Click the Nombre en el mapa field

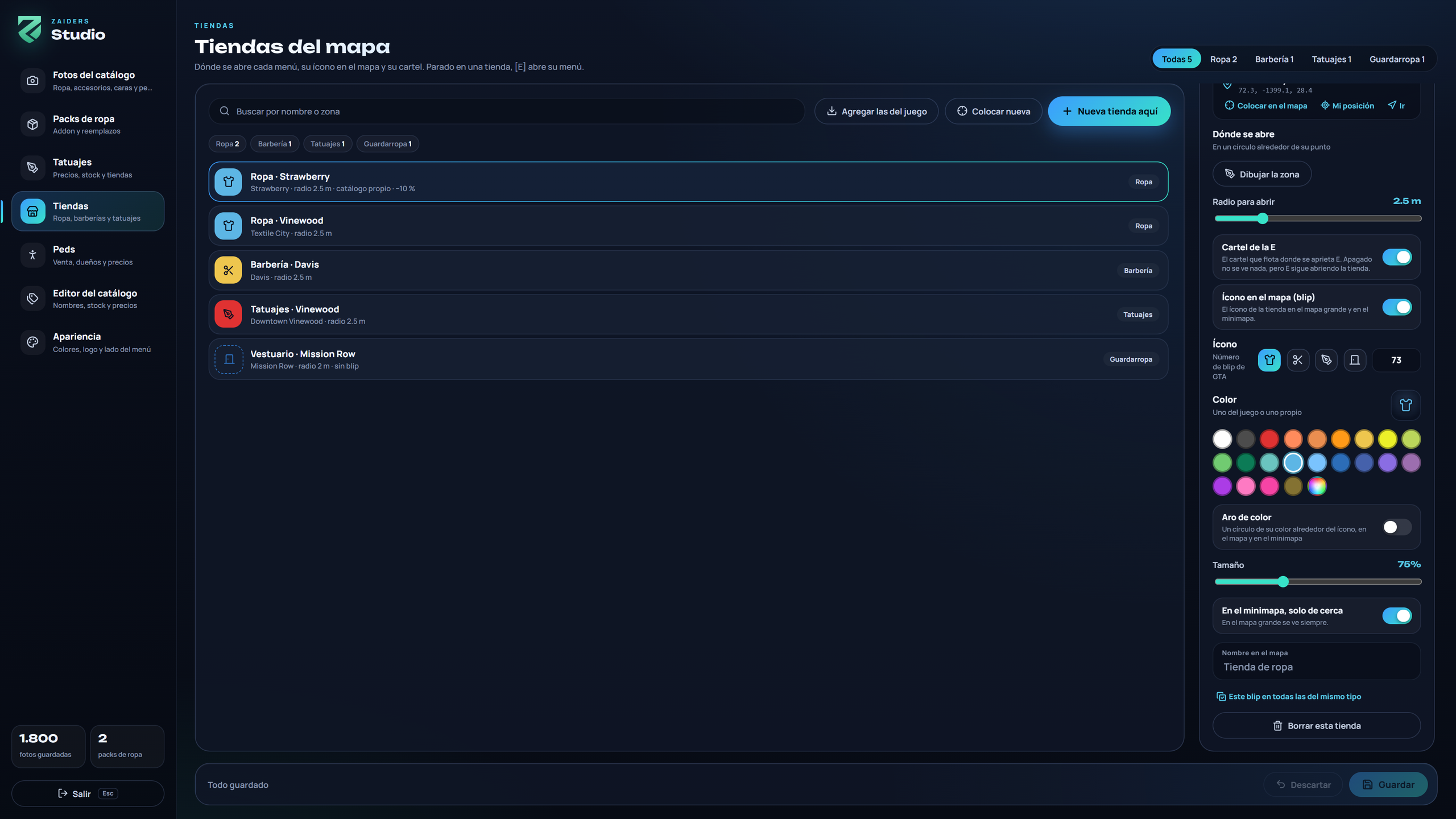(x=1317, y=661)
